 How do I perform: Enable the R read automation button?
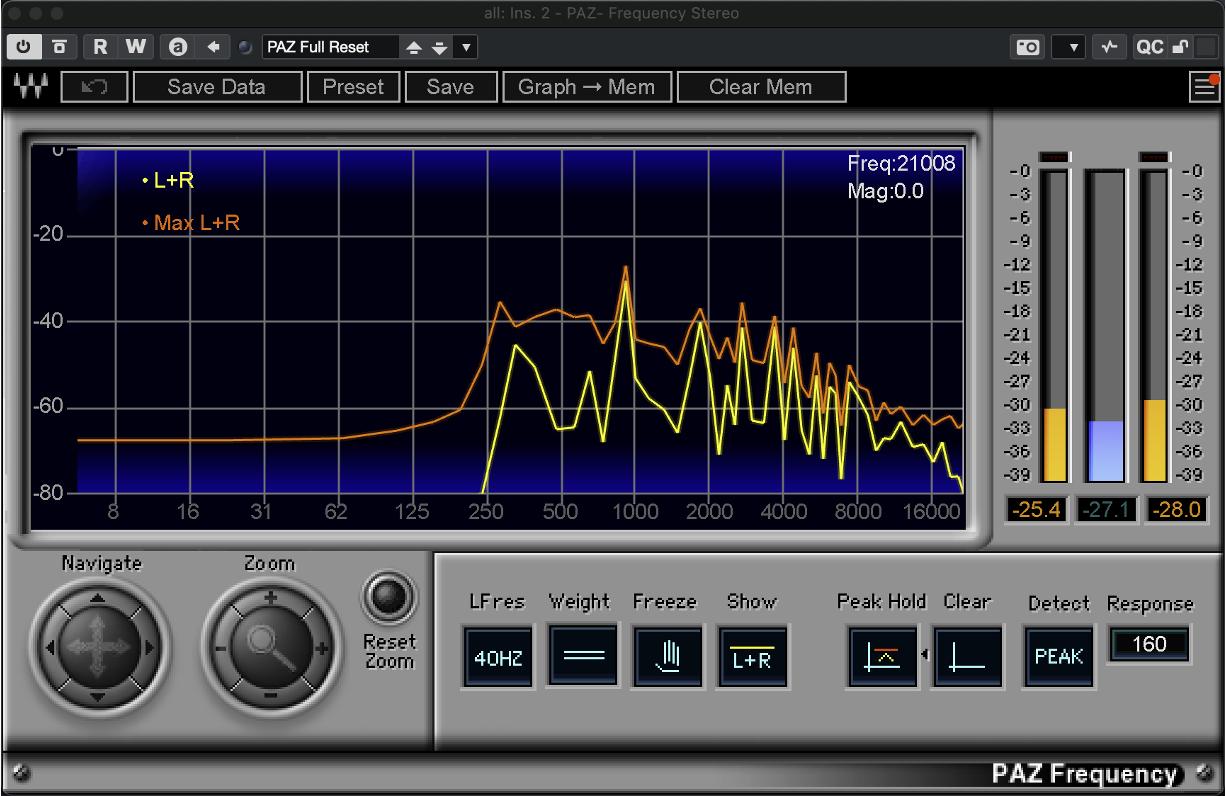100,47
